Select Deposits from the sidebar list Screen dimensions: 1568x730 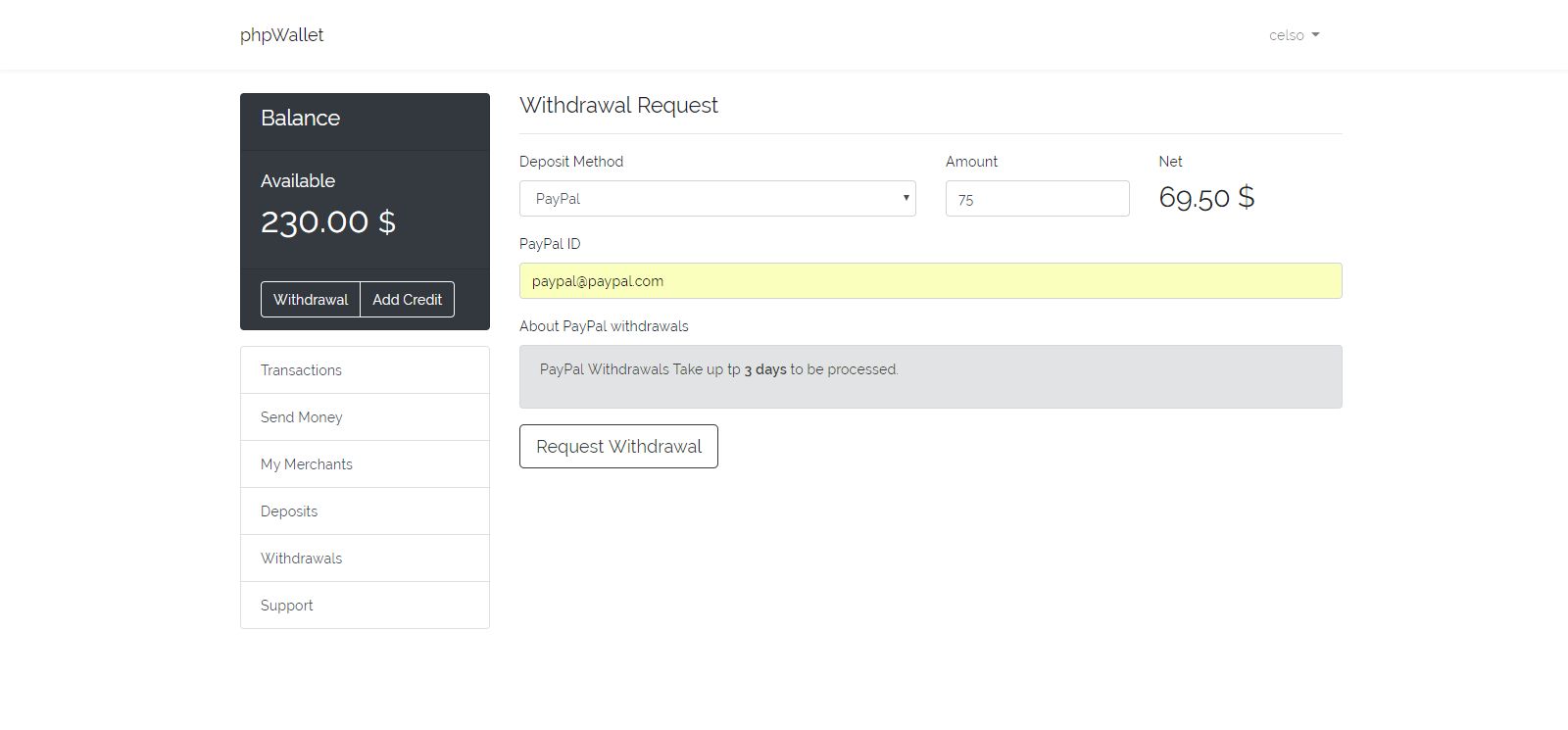point(365,511)
